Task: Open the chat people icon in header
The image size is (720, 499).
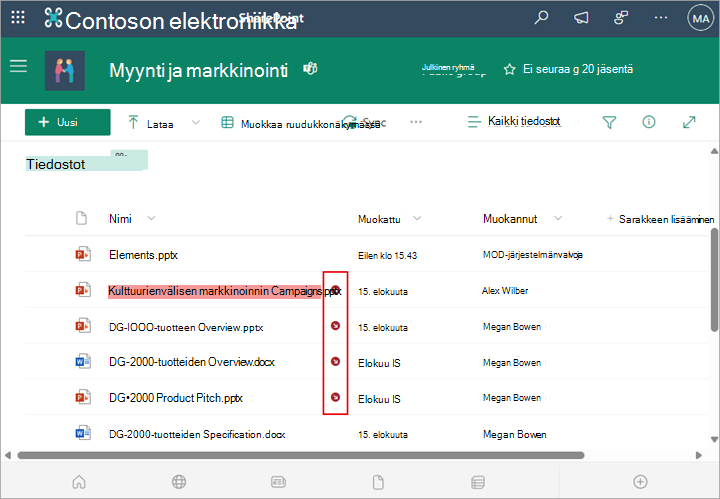Action: (x=621, y=18)
